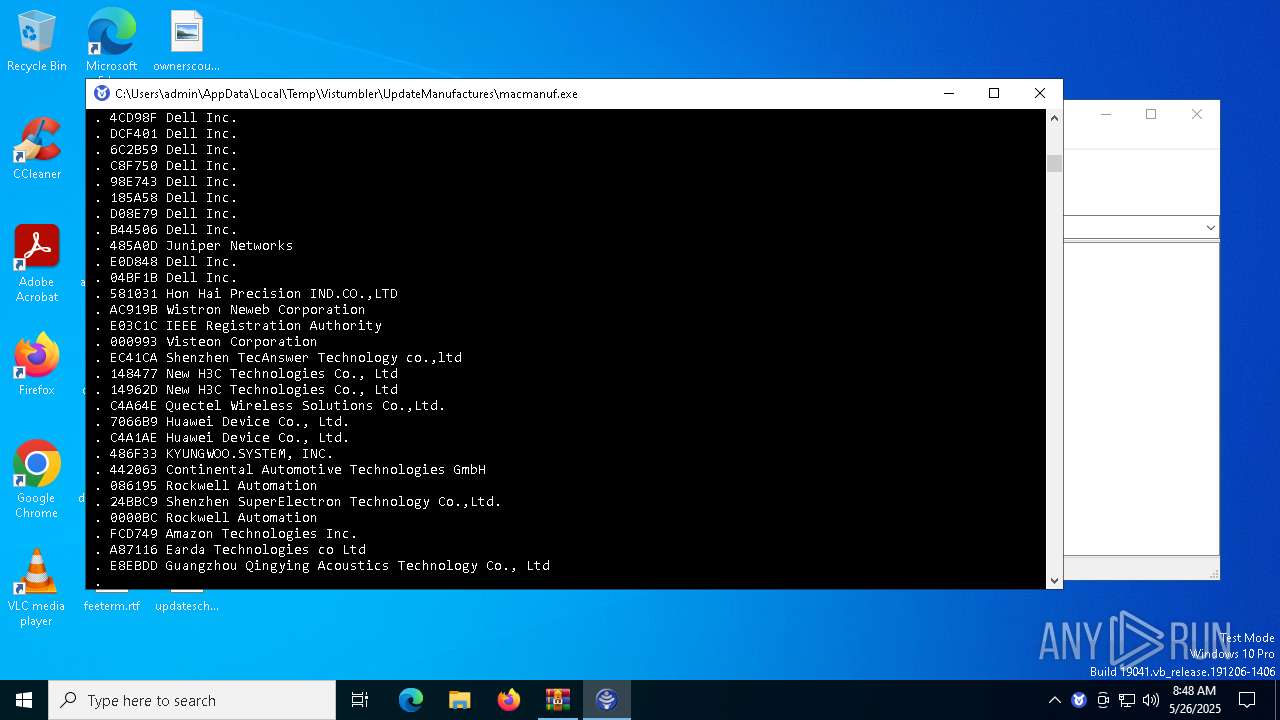The image size is (1280, 720).
Task: Close the background window behind the console
Action: [x=1197, y=114]
